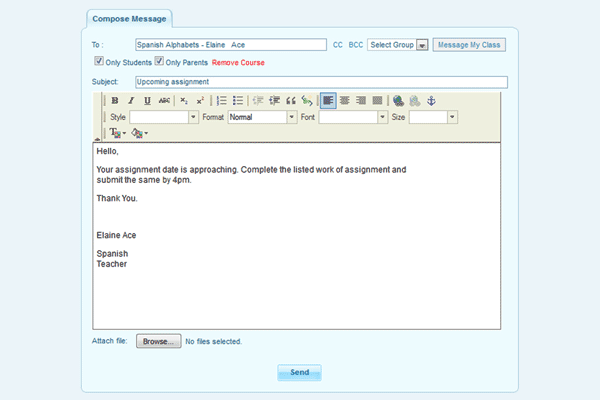Toggle bold formatting in the editor toolbar
Viewport: 600px width, 400px height.
[x=115, y=101]
